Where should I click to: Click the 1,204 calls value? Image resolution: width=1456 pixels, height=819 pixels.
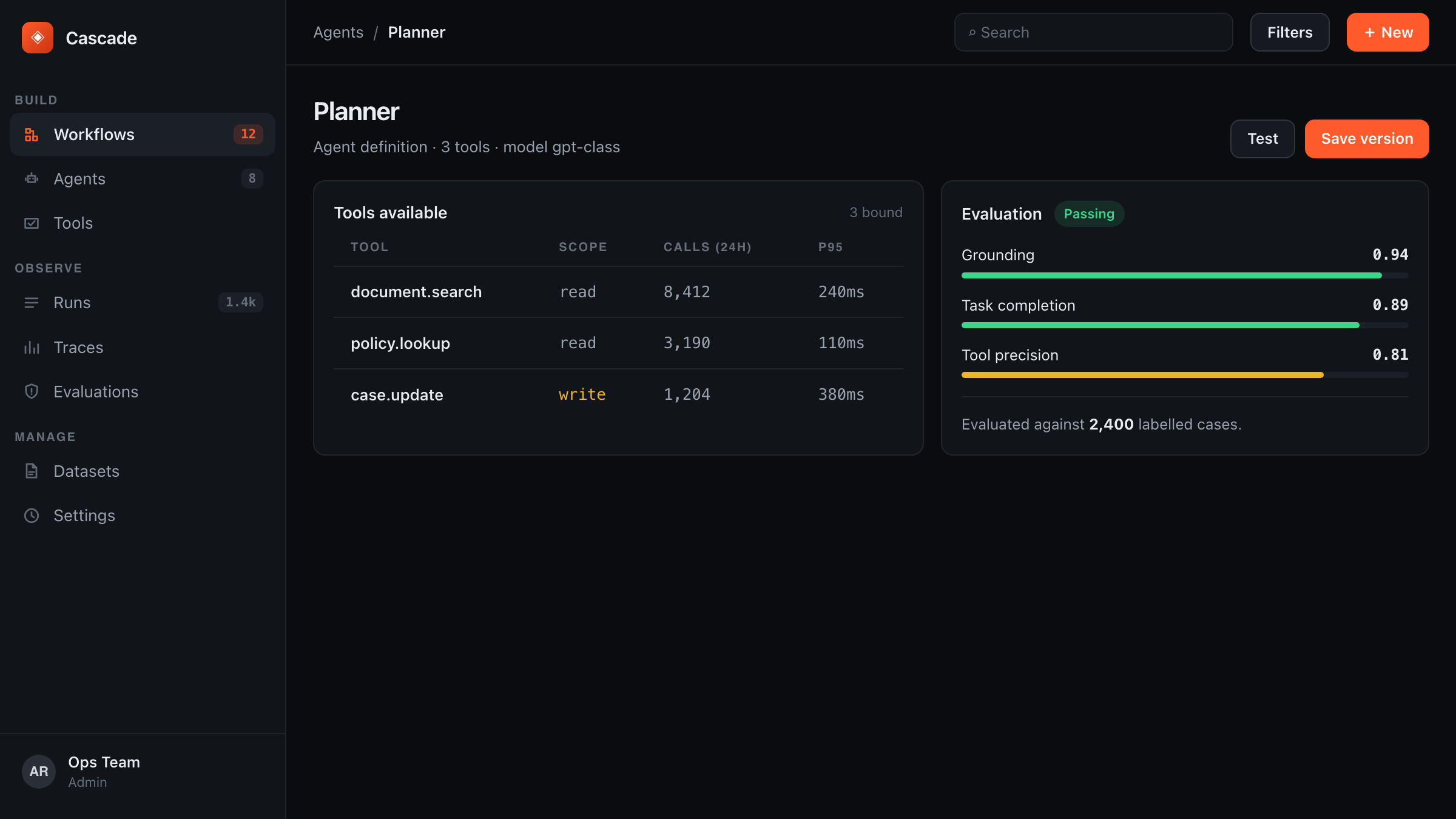point(687,395)
